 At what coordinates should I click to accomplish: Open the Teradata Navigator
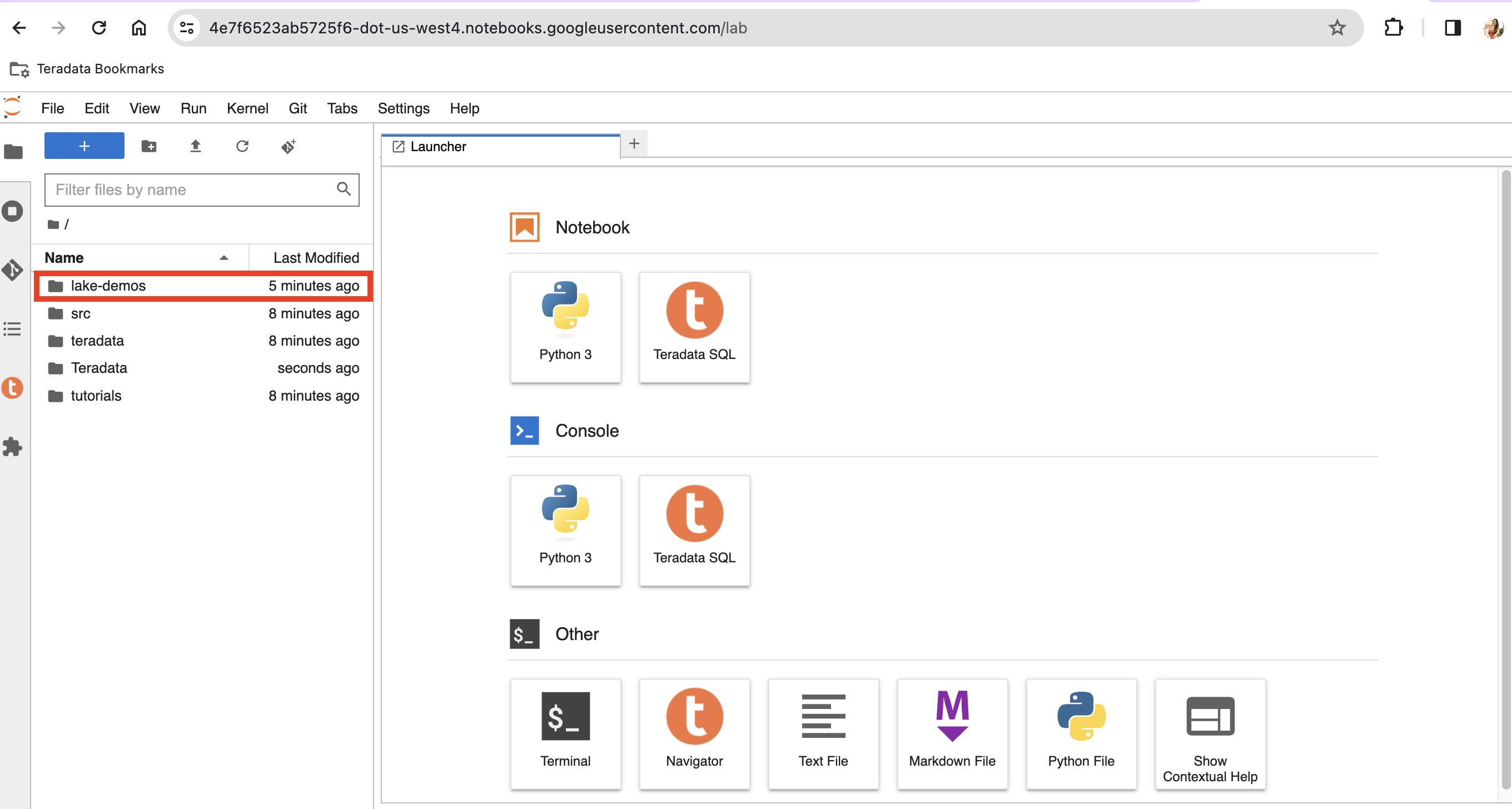[694, 734]
